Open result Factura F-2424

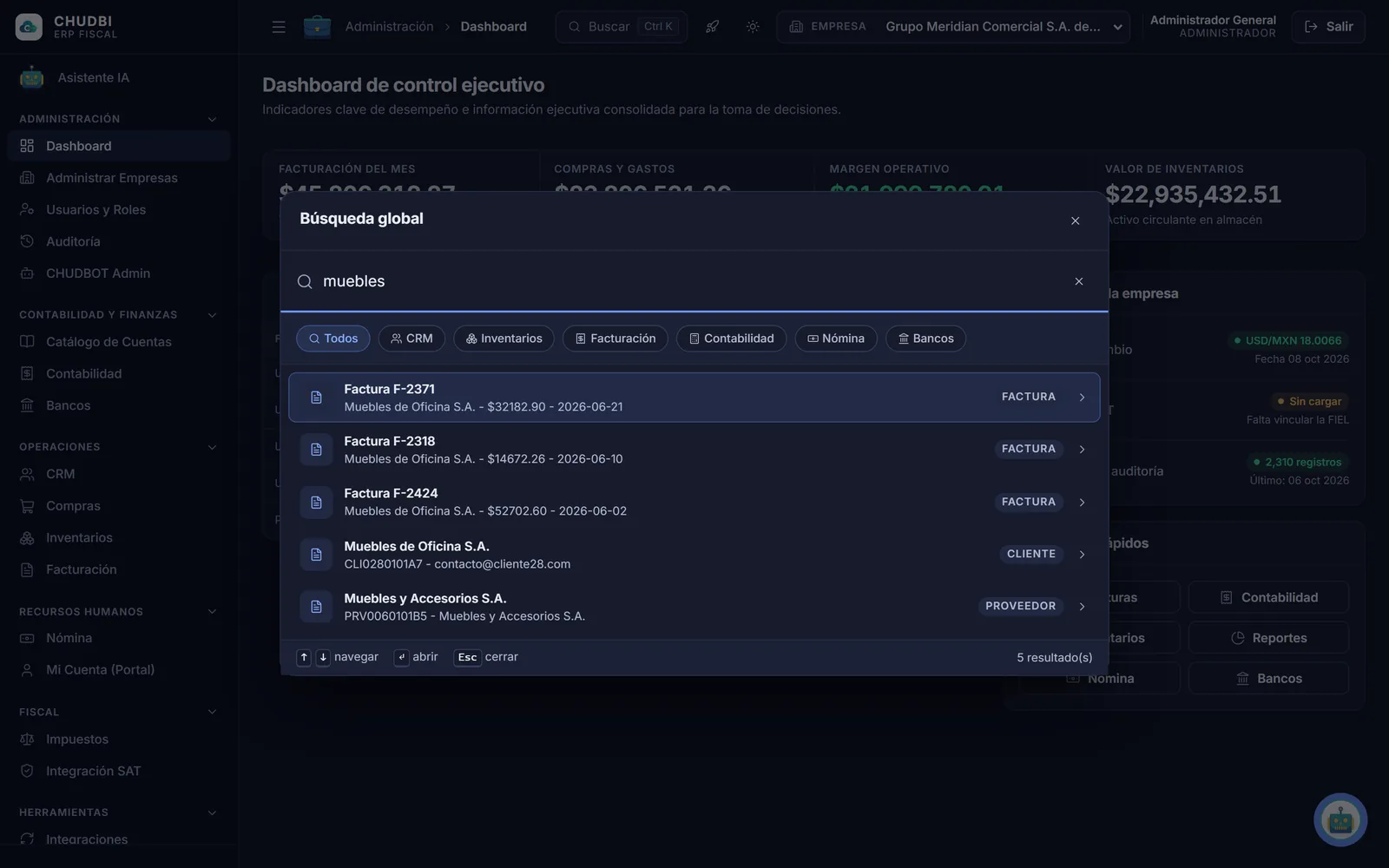pos(694,502)
